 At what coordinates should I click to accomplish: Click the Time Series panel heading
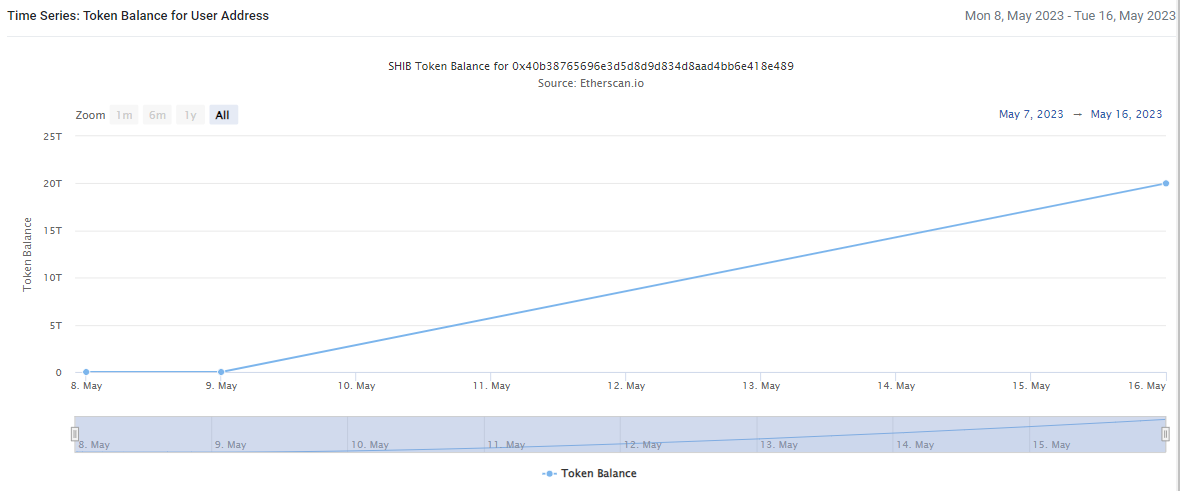click(138, 16)
